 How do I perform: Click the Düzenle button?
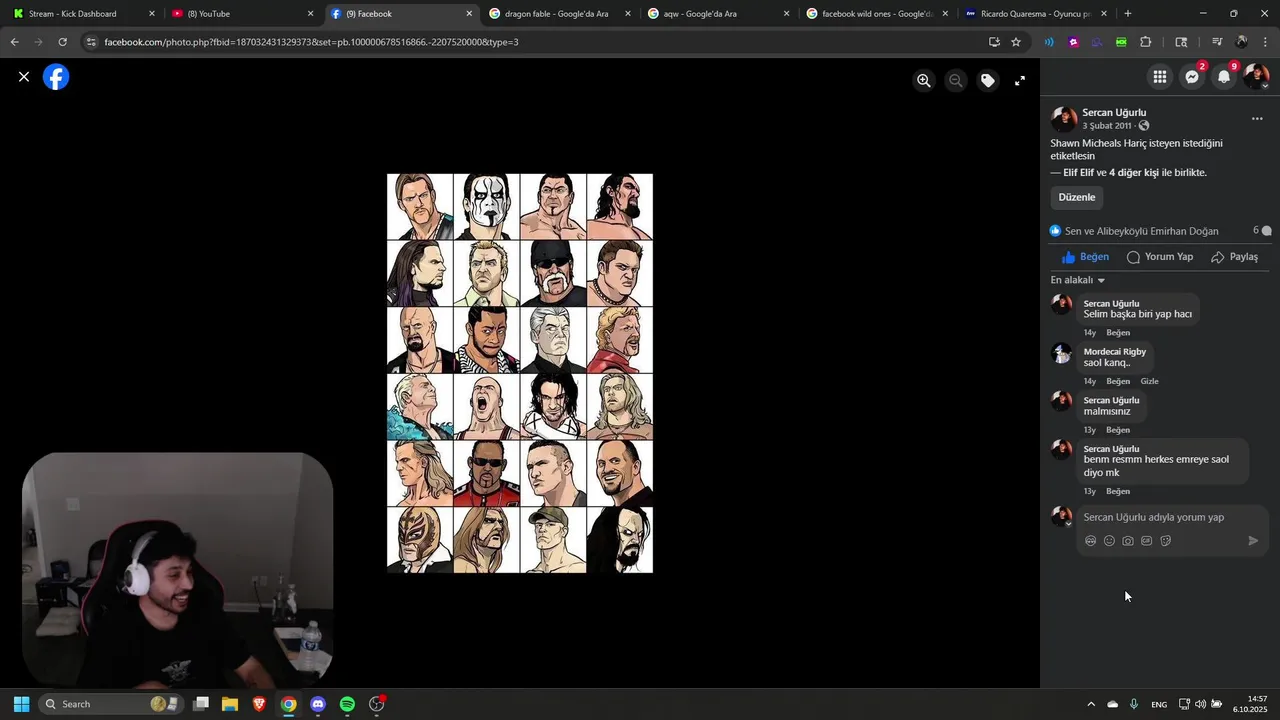click(x=1077, y=197)
